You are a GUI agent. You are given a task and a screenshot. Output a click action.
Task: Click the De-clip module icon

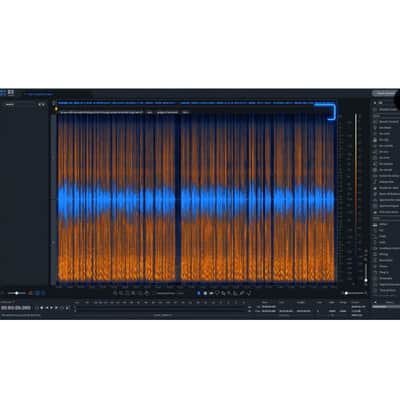[x=375, y=140]
